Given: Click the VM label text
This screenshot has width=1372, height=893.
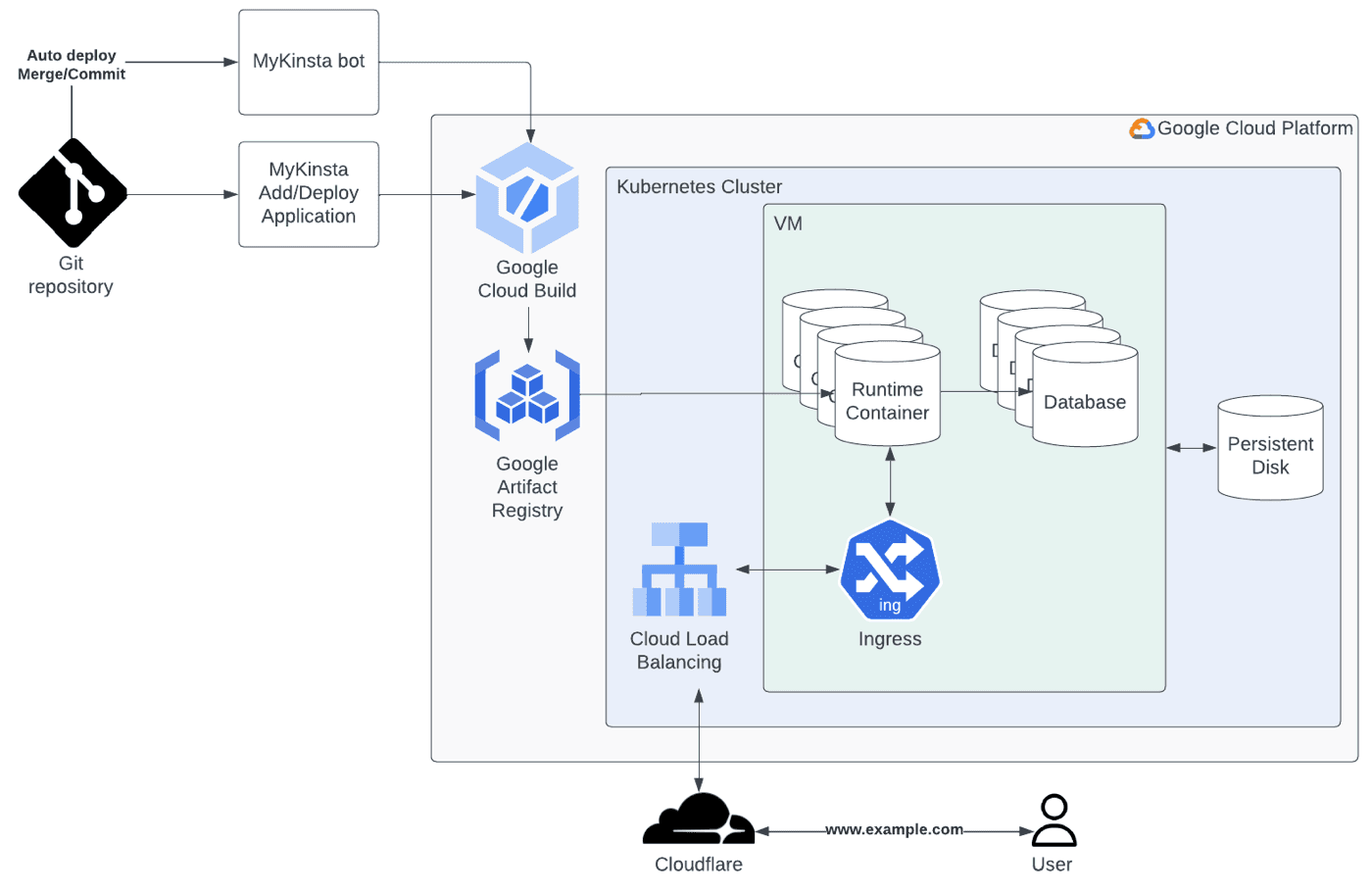Looking at the screenshot, I should 788,223.
